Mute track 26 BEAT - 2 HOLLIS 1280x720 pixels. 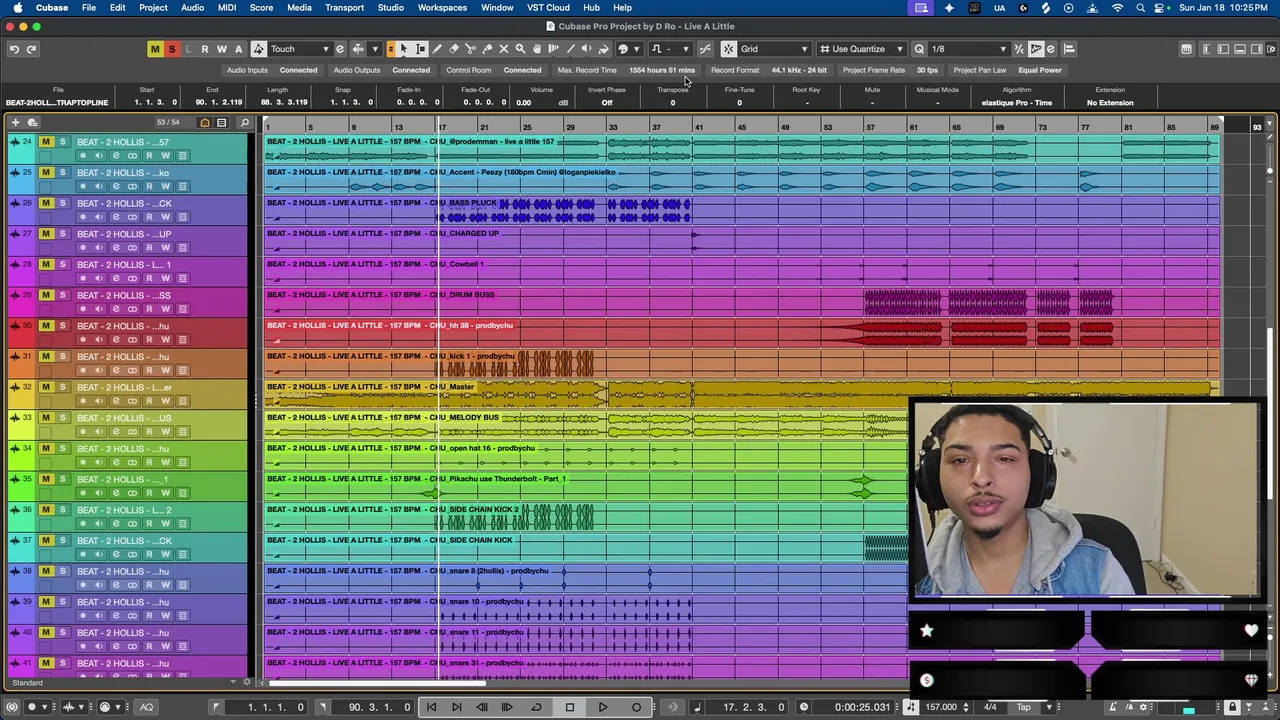click(x=45, y=203)
